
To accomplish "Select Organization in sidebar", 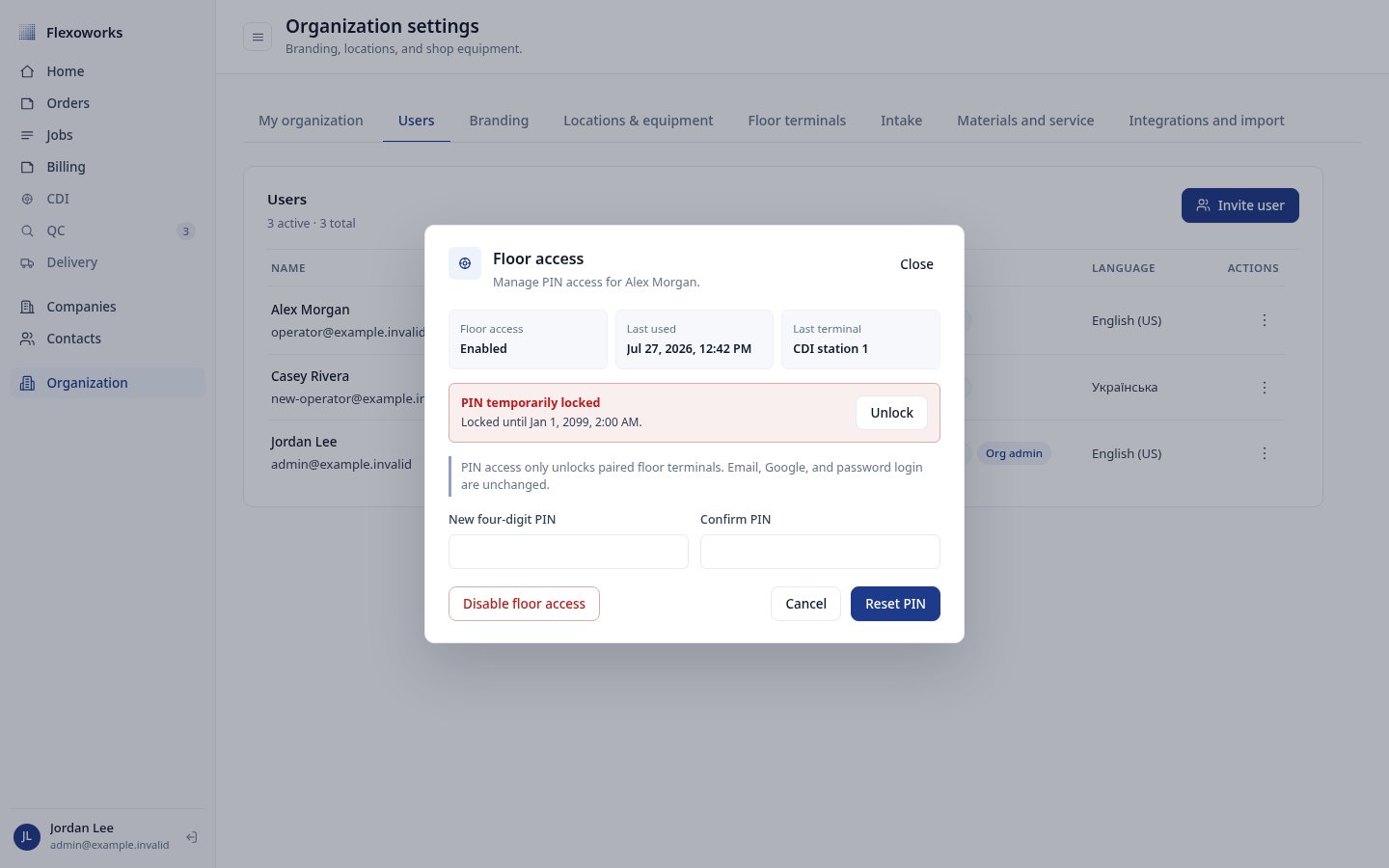I will click(x=107, y=383).
